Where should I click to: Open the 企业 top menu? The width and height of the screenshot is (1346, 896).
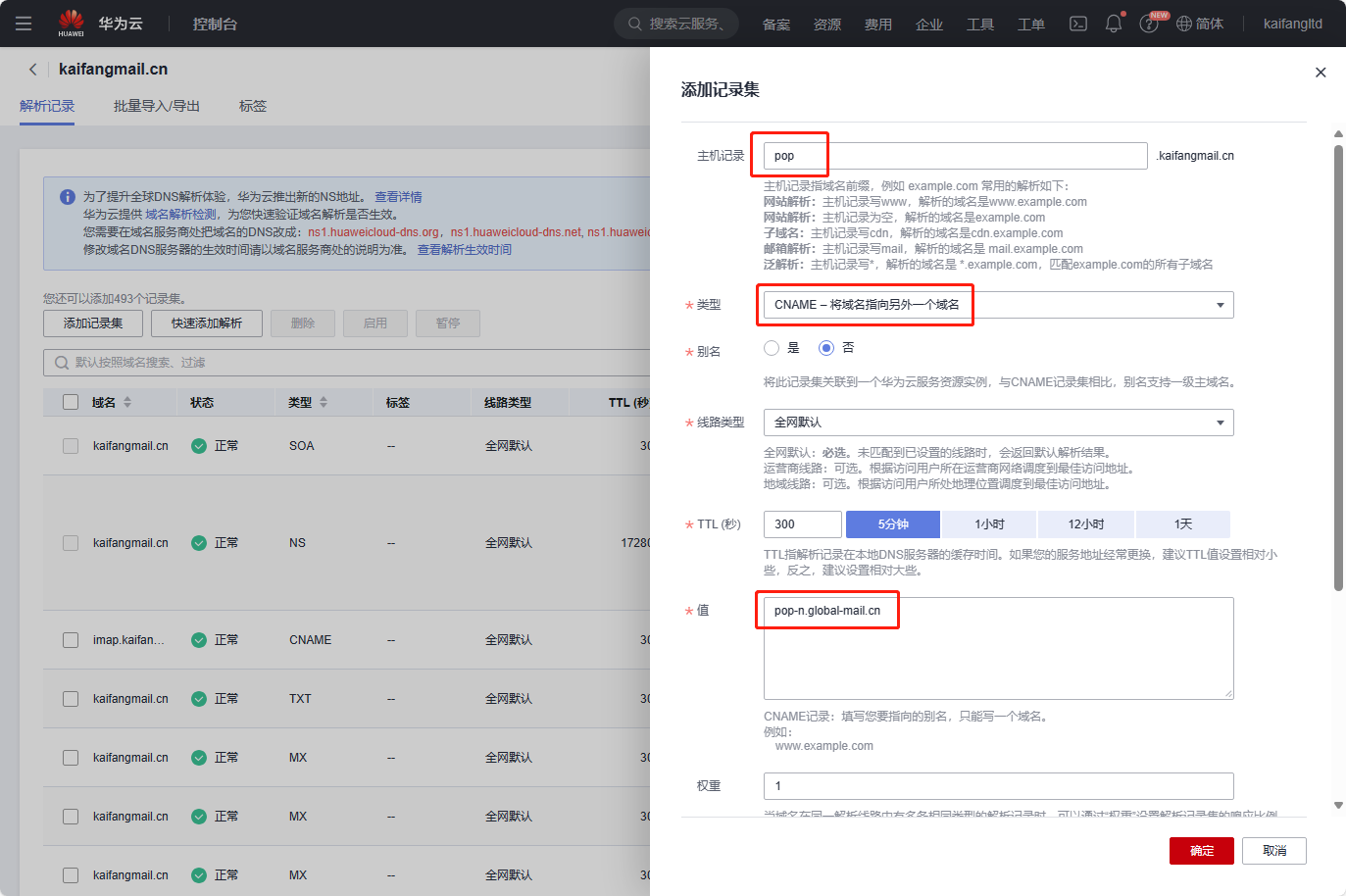[929, 25]
